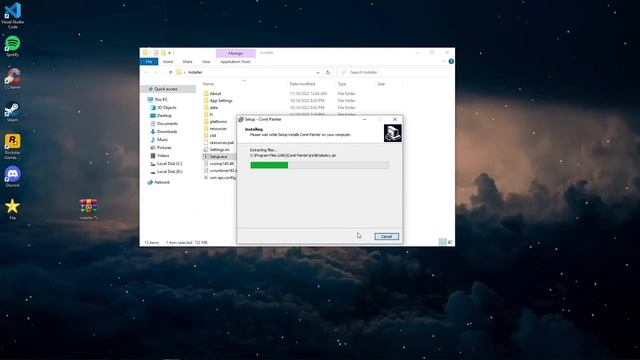The image size is (640, 360).
Task: Refresh the Installer folder view
Action: point(328,72)
